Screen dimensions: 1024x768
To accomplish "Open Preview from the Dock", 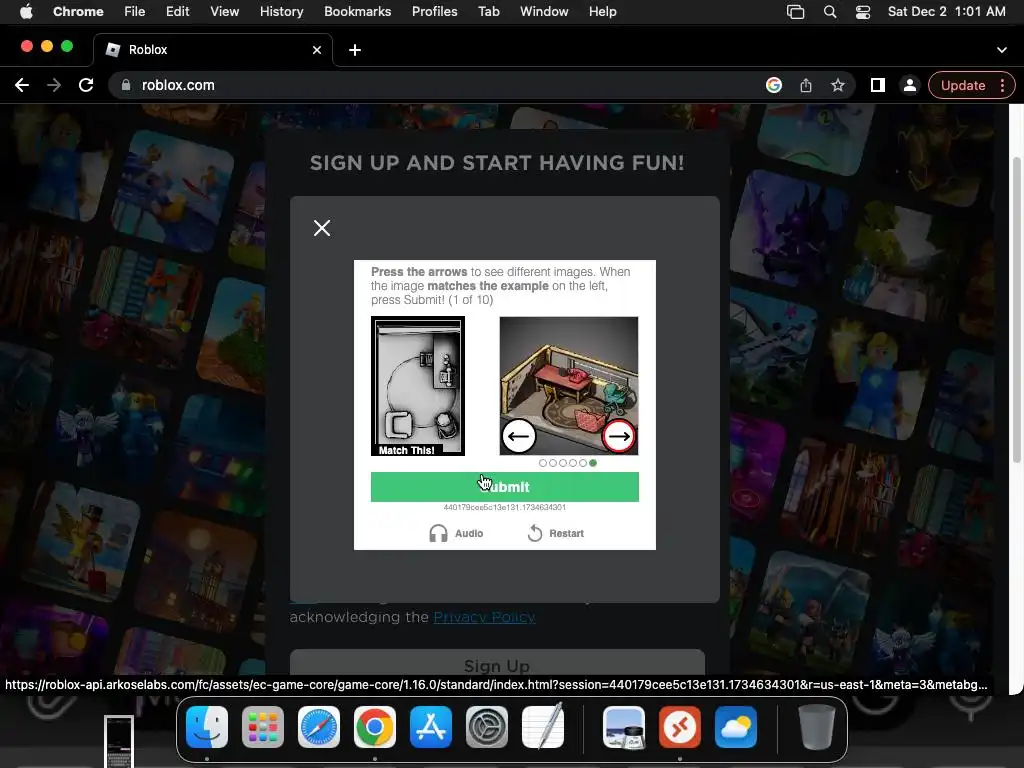I will coord(624,727).
